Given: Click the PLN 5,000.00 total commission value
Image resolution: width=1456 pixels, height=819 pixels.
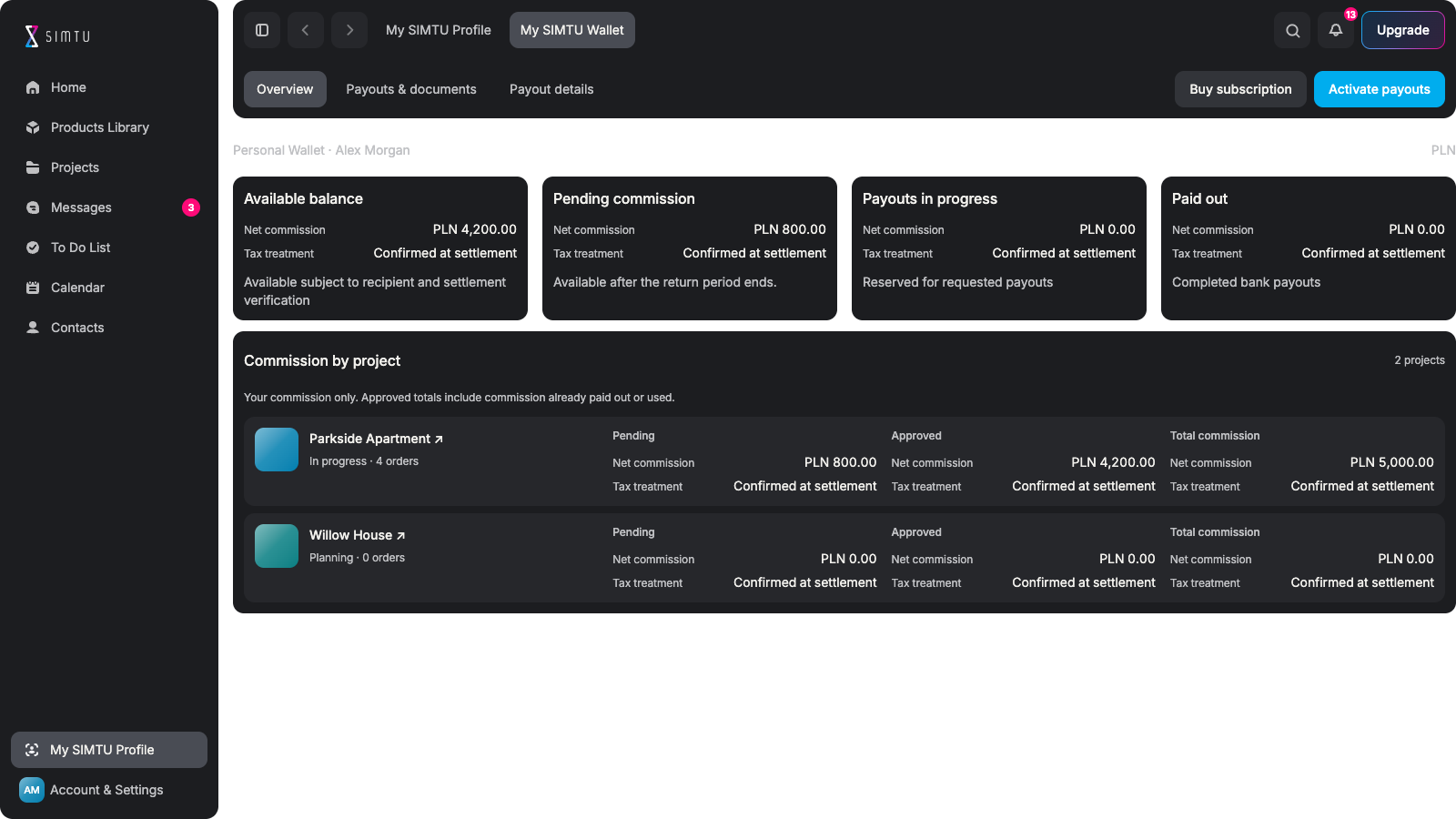Looking at the screenshot, I should [x=1391, y=462].
